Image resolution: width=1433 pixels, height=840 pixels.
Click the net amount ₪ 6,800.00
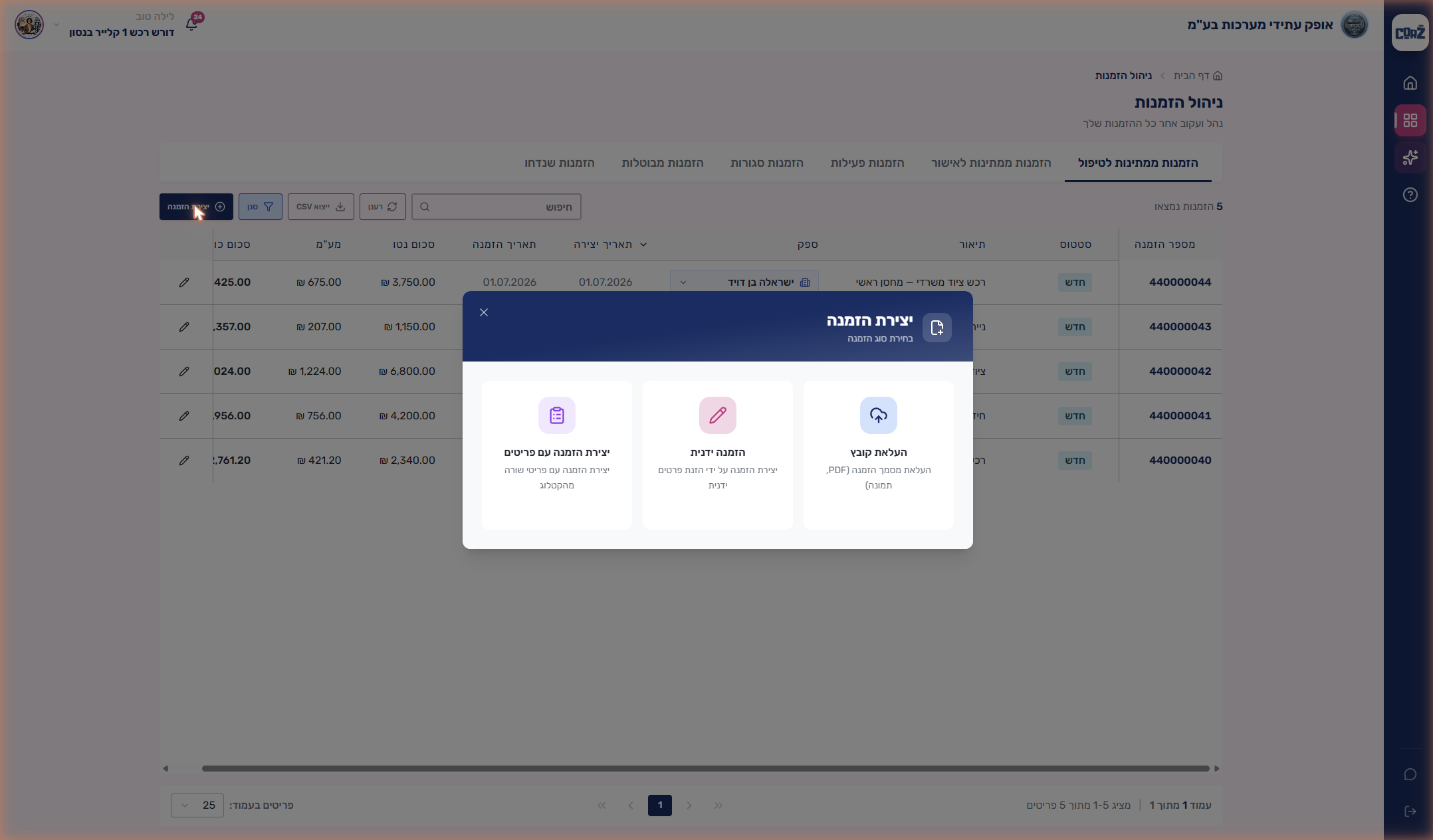point(407,371)
